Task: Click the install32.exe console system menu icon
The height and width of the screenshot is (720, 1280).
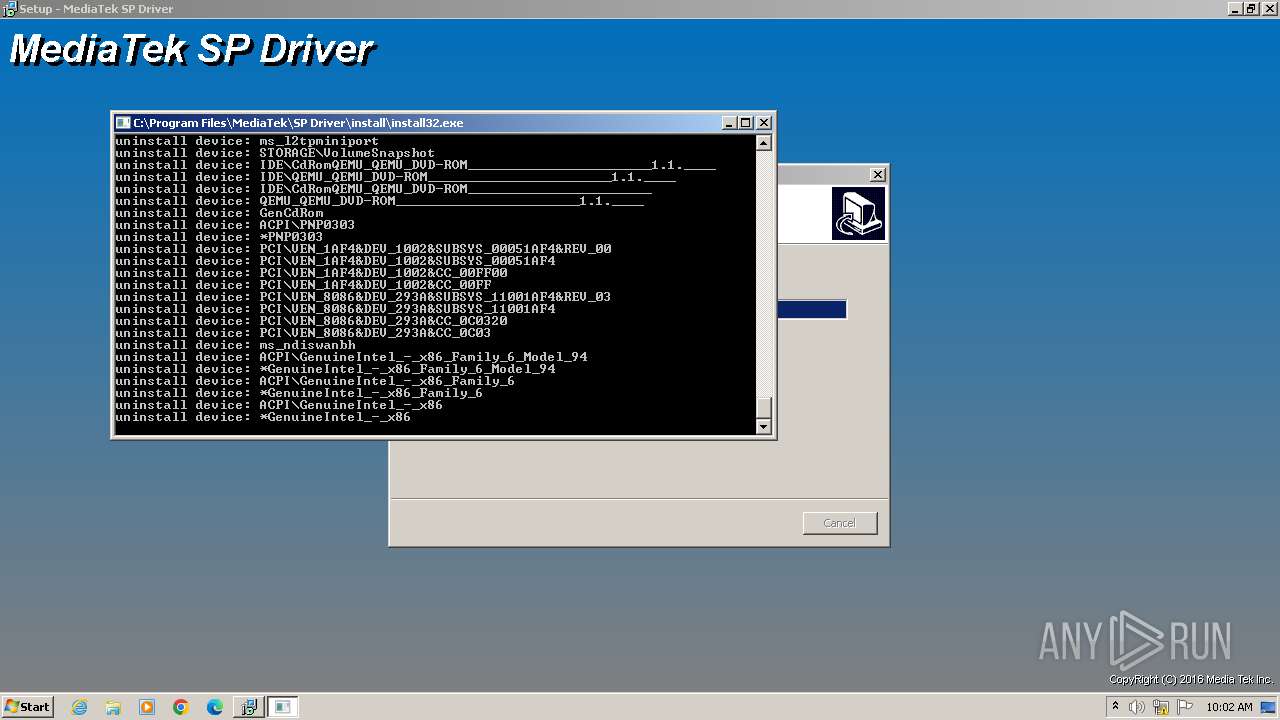Action: [123, 123]
